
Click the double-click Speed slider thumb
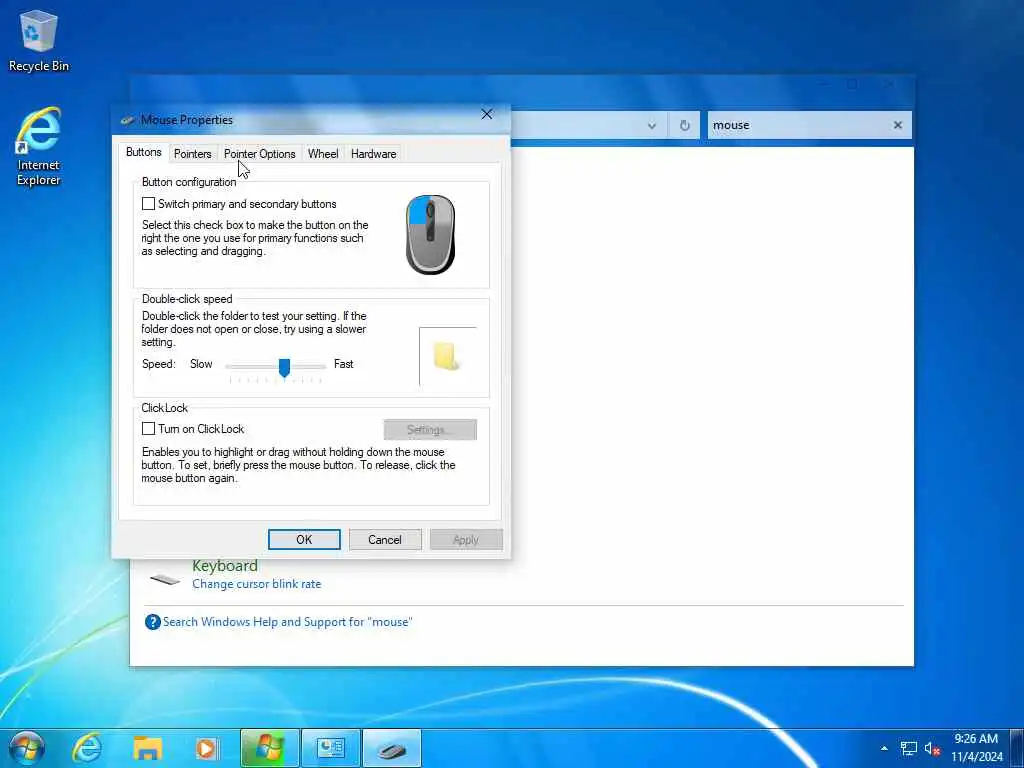[x=284, y=367]
